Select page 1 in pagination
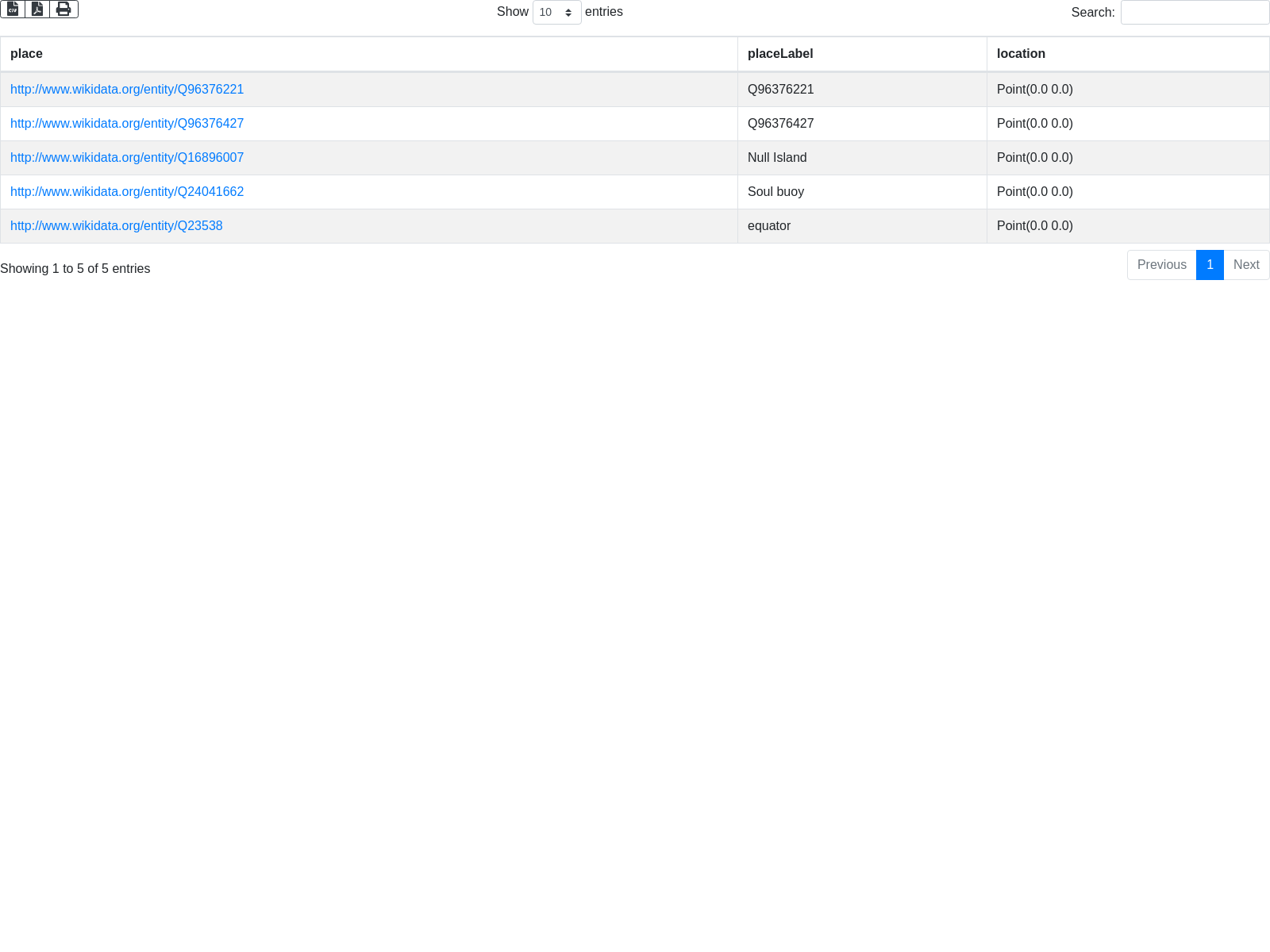1270x952 pixels. tap(1210, 265)
